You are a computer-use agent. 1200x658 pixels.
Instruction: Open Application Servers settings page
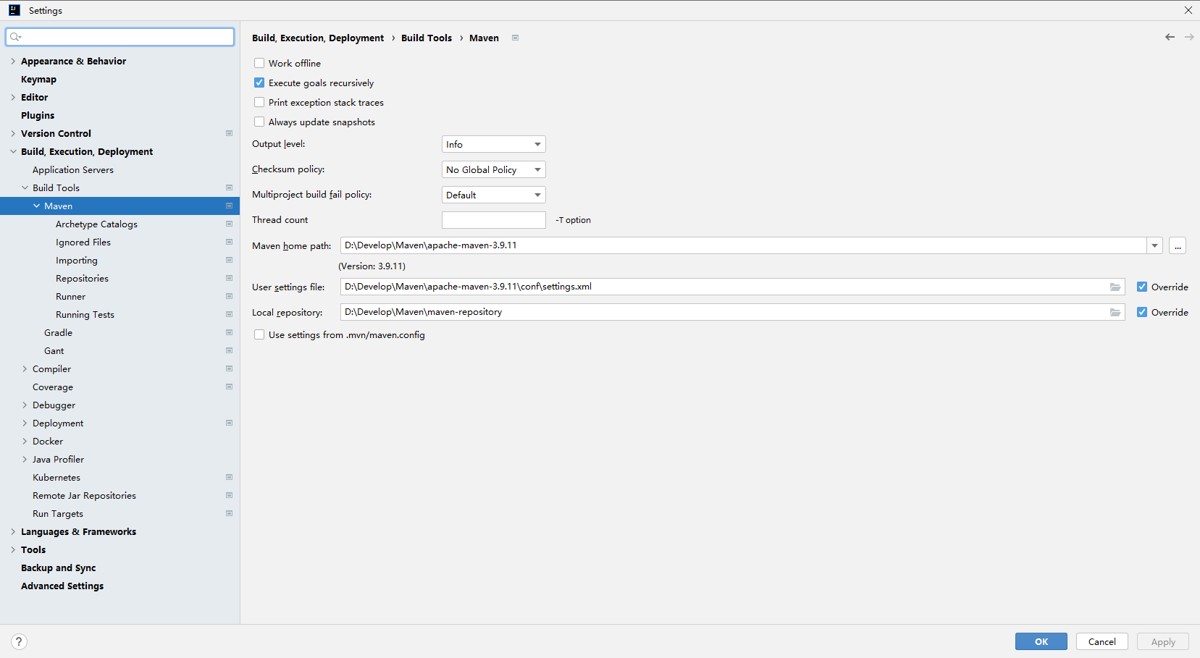(73, 170)
